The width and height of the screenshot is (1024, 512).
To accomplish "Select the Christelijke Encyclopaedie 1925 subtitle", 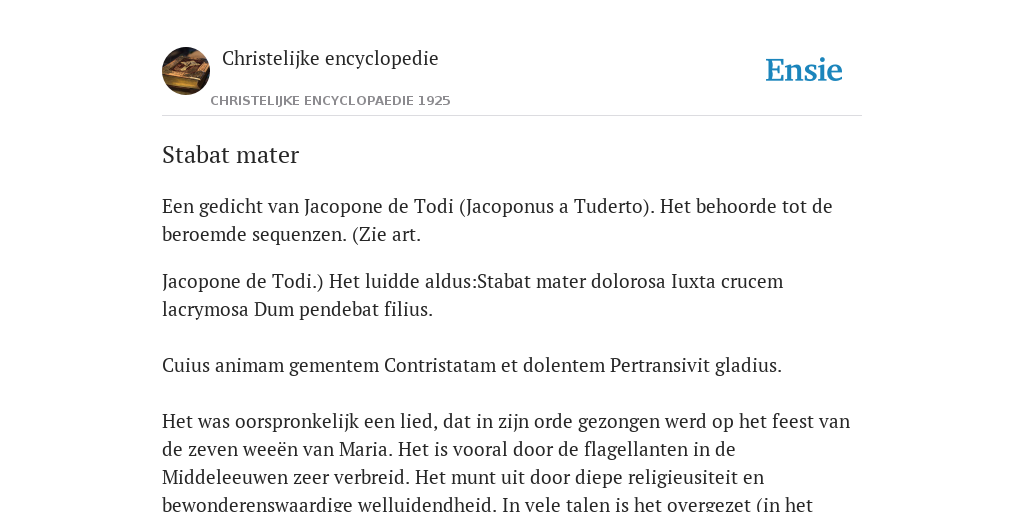I will [x=330, y=101].
